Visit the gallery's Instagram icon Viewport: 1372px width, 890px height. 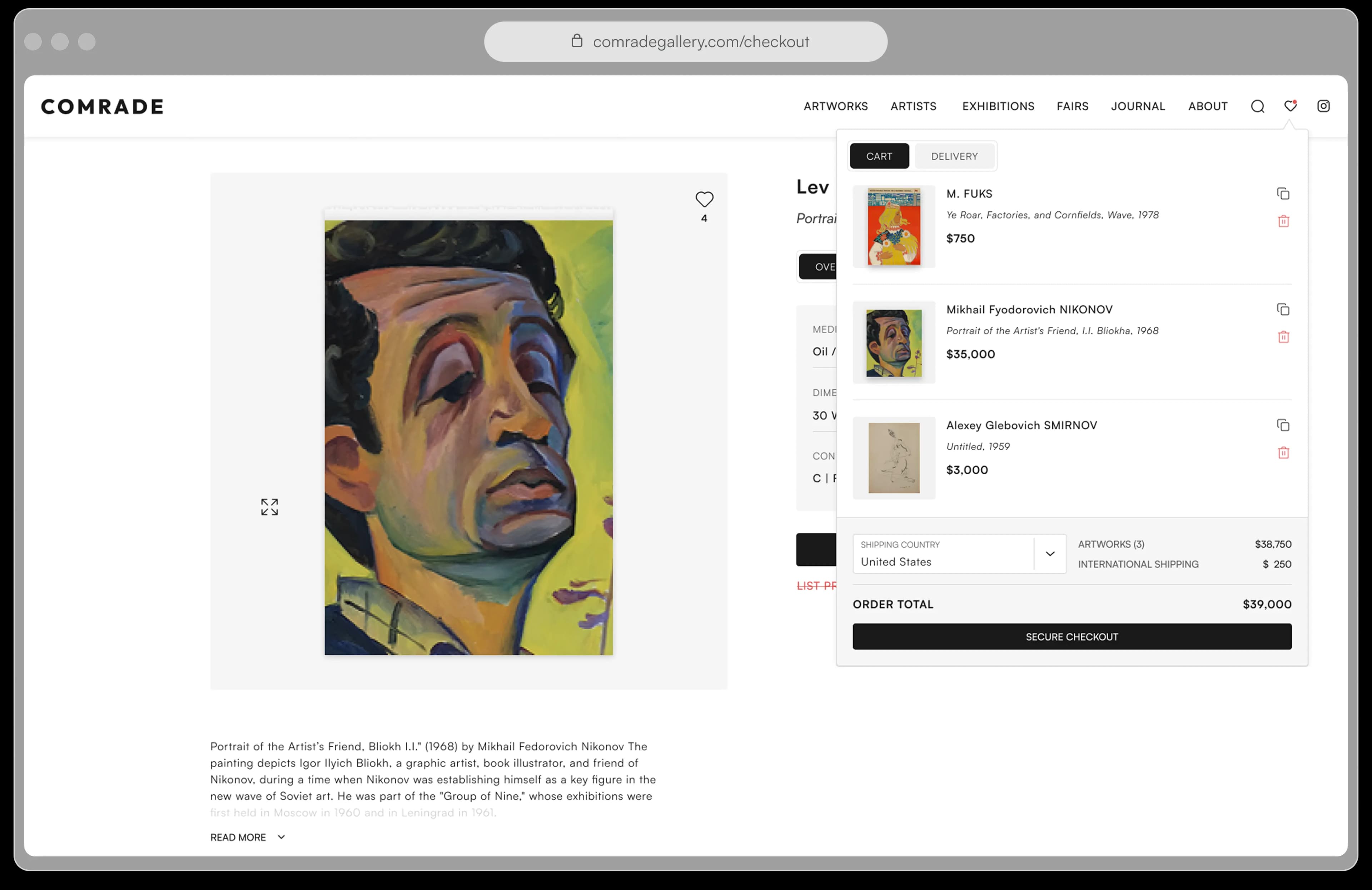coord(1323,106)
